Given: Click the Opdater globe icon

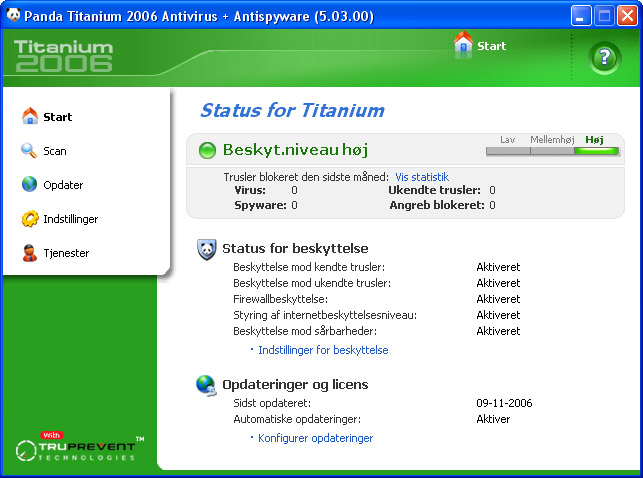Looking at the screenshot, I should [x=29, y=185].
